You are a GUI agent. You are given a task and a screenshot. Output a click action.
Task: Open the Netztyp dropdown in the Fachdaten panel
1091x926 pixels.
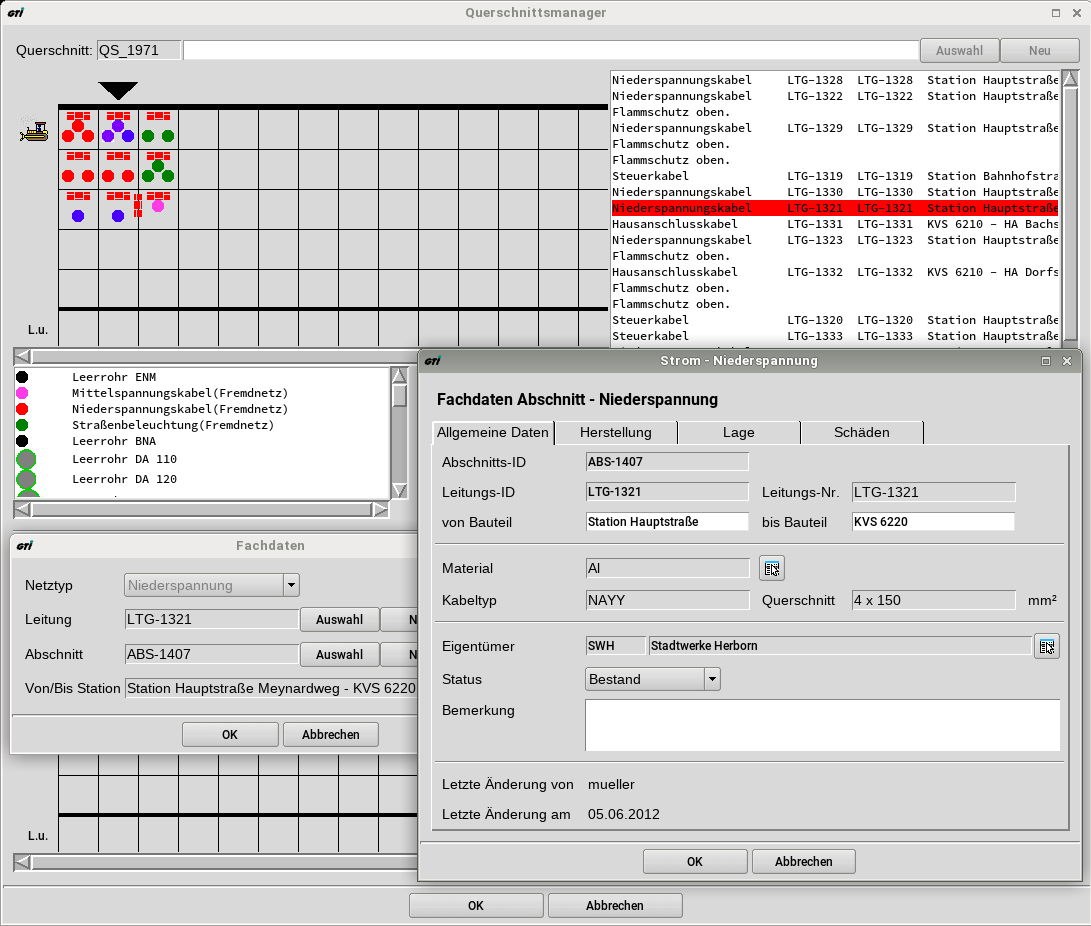click(290, 585)
